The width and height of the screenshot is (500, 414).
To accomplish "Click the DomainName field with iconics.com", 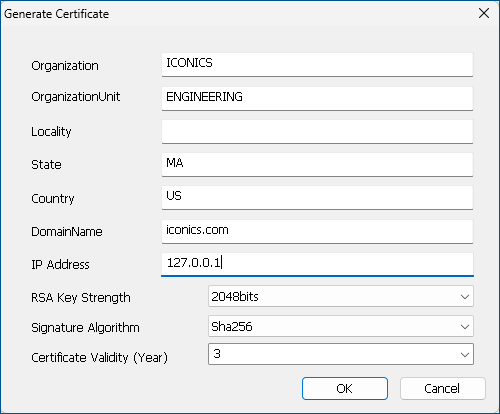I will click(317, 231).
